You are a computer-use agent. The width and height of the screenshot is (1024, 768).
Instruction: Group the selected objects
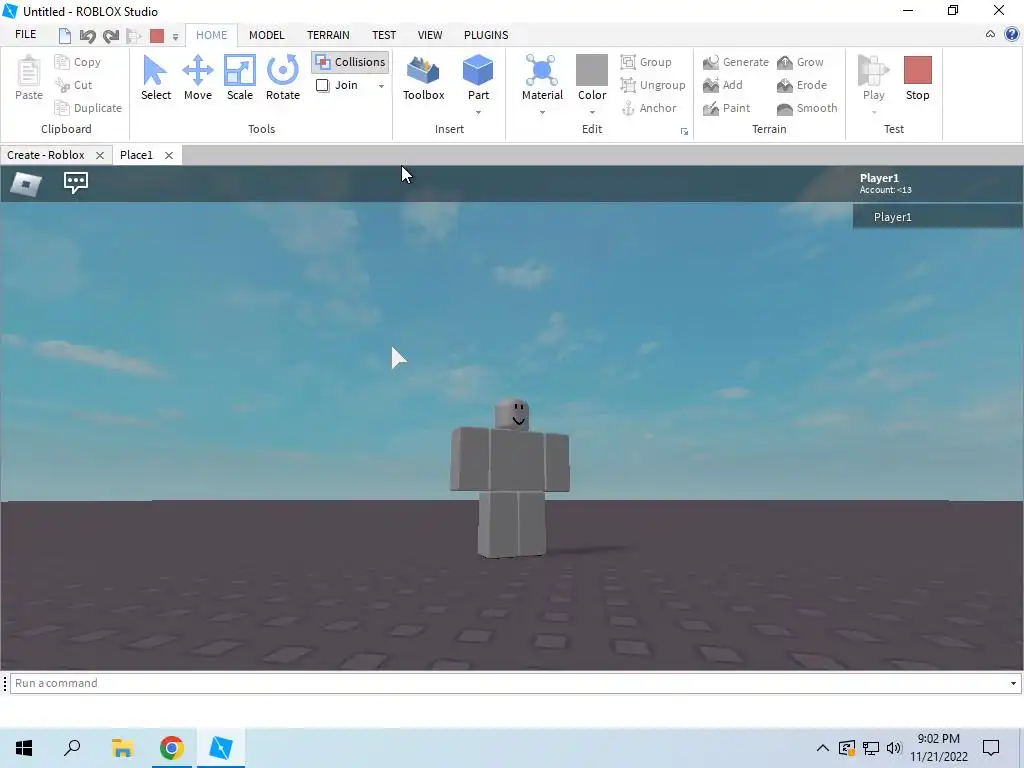tap(646, 62)
